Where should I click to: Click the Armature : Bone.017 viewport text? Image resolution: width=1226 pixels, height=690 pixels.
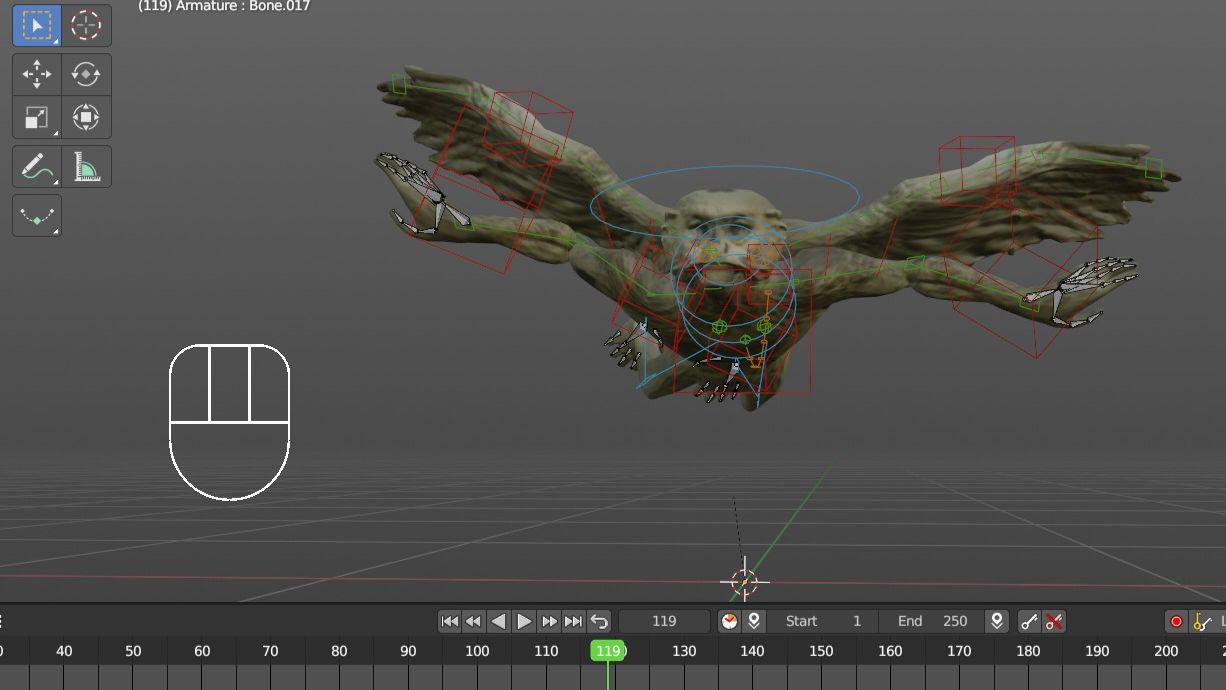[243, 6]
